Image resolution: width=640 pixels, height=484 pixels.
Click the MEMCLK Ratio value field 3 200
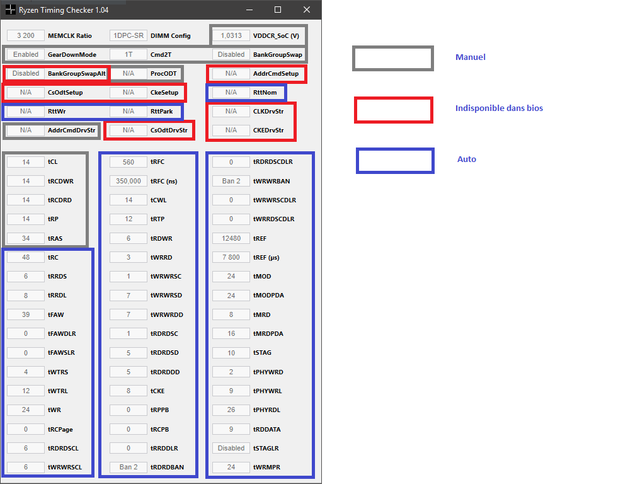coord(26,36)
